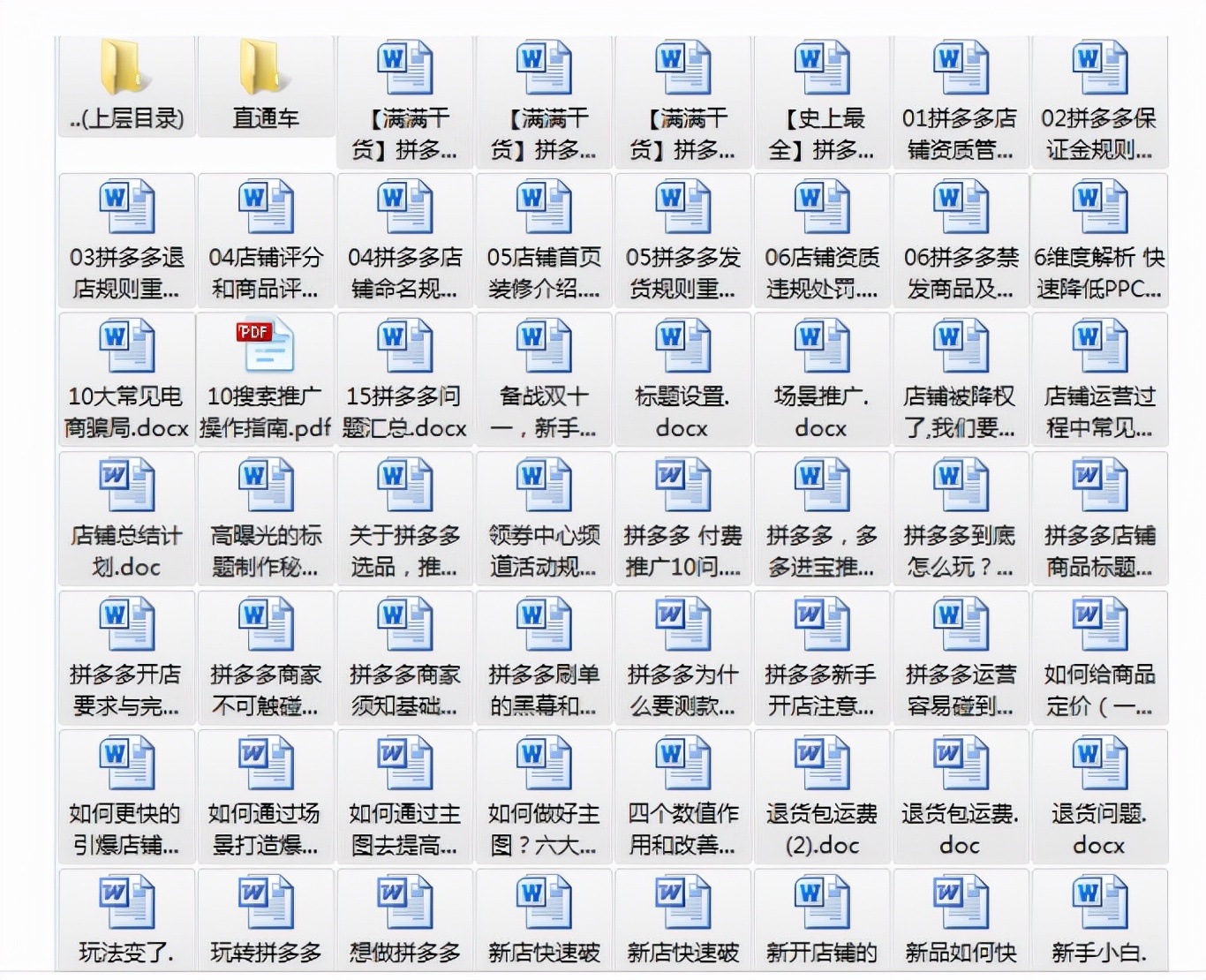
Task: Select file label 如何通过场景打造爆
Action: [266, 829]
